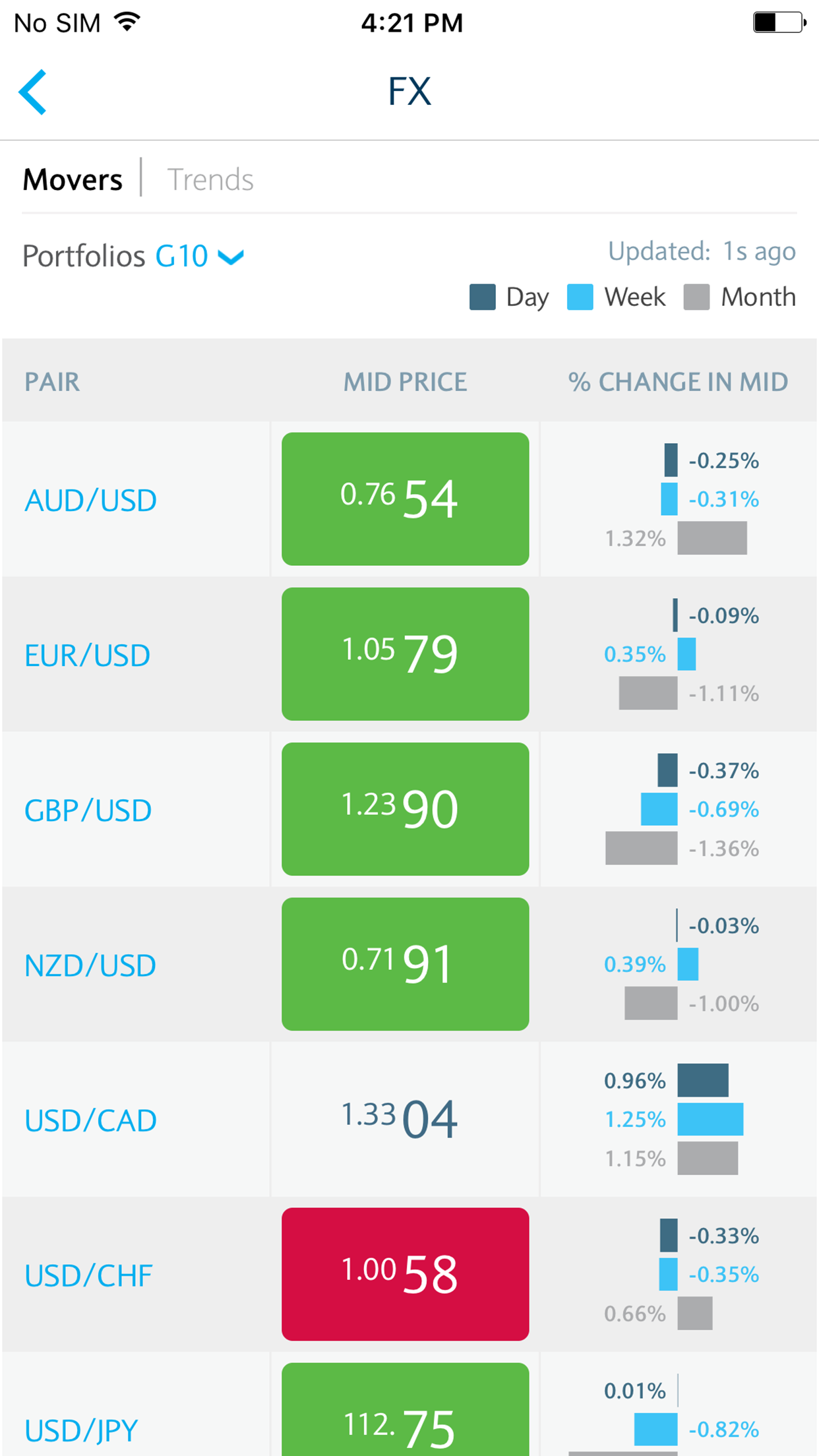
Task: Open the USD/CAD pair link
Action: click(90, 1120)
